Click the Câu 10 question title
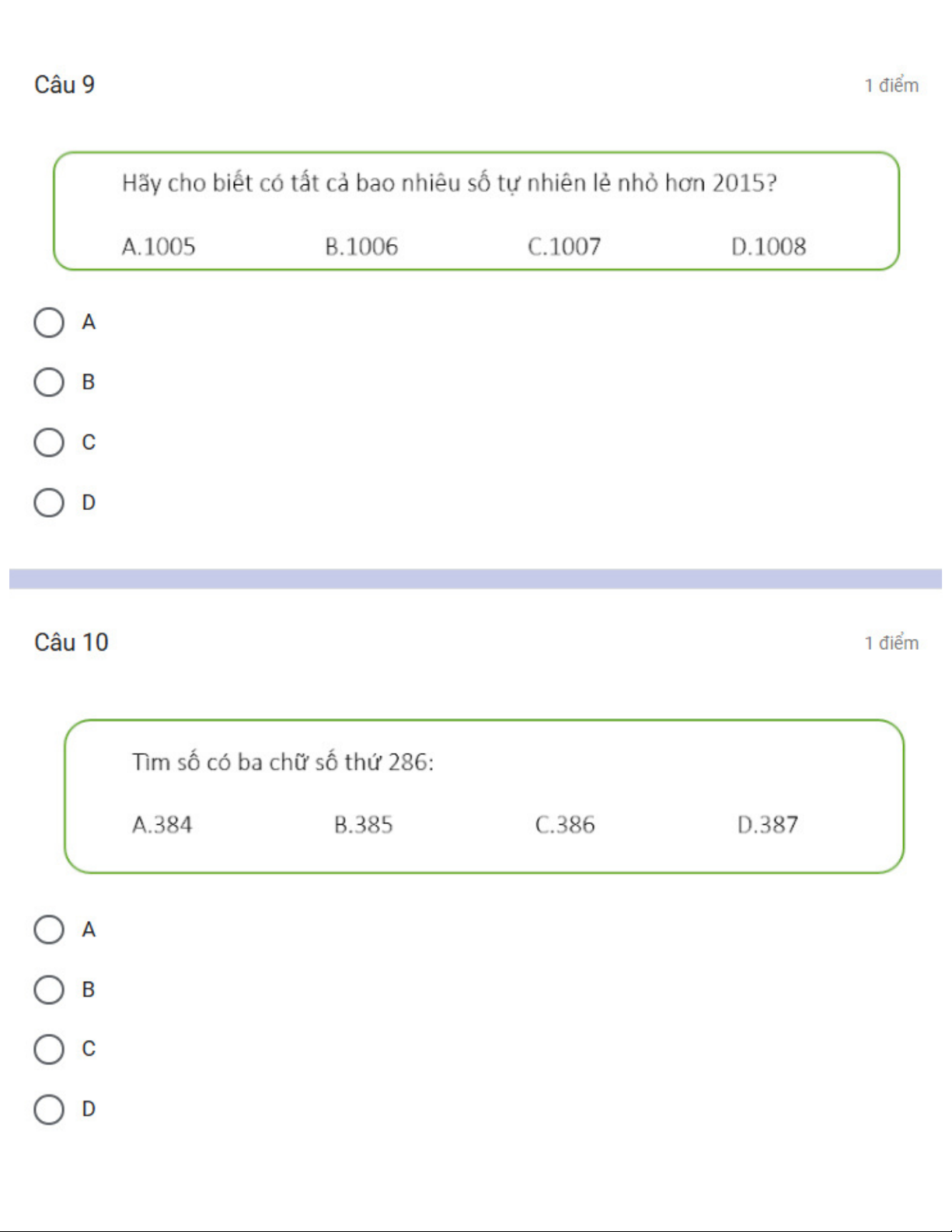The height and width of the screenshot is (1232, 952). coord(71,642)
